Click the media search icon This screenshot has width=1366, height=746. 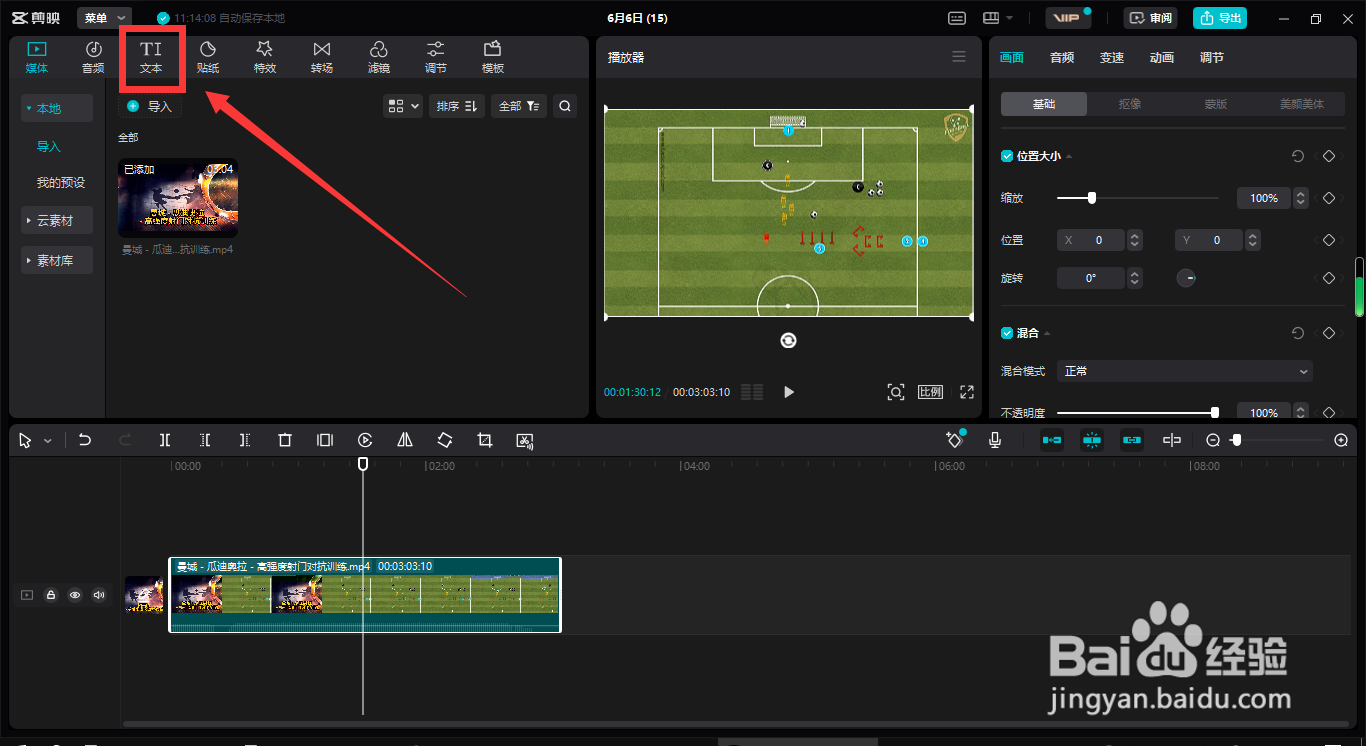pyautogui.click(x=565, y=106)
